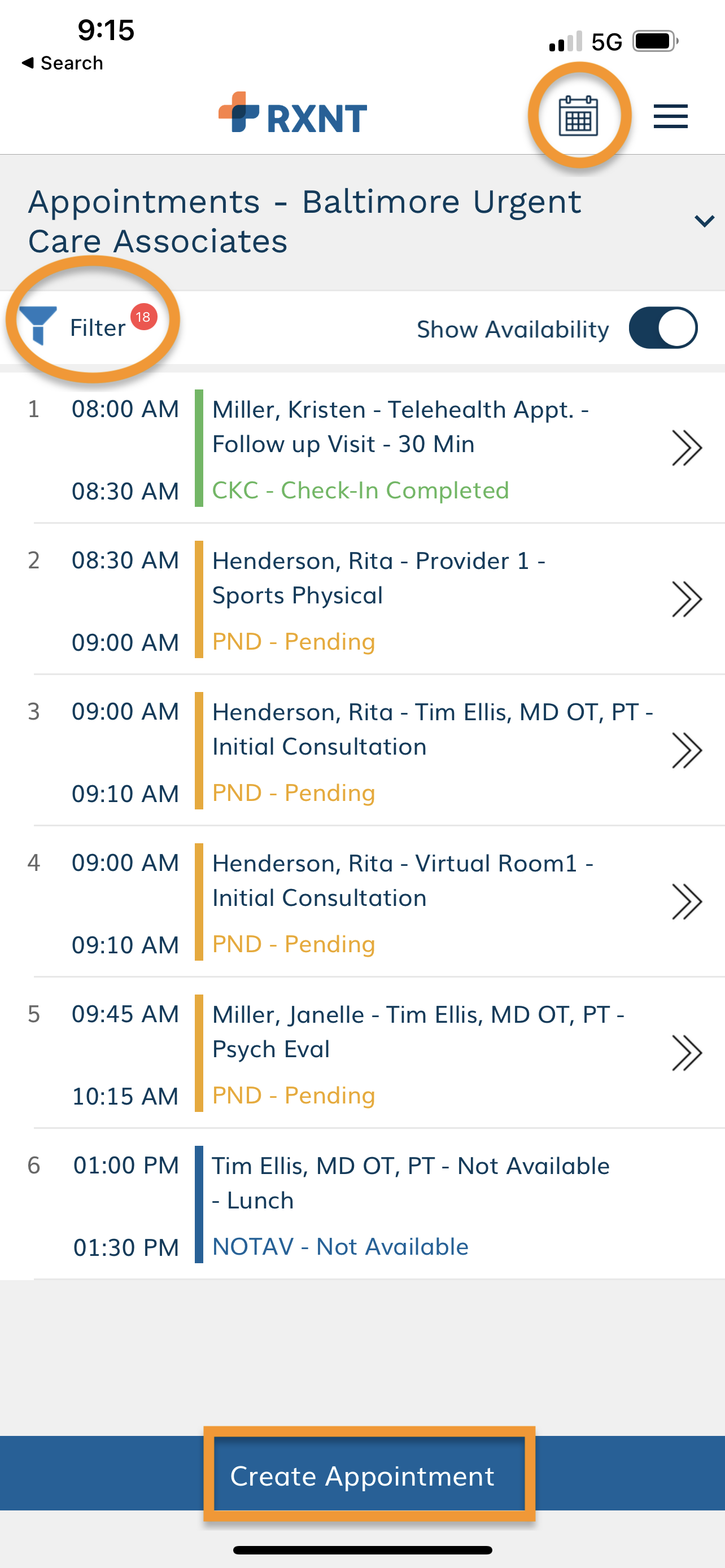Open details arrow for Virtual Room1 appointment
The image size is (725, 1568).
(x=687, y=901)
